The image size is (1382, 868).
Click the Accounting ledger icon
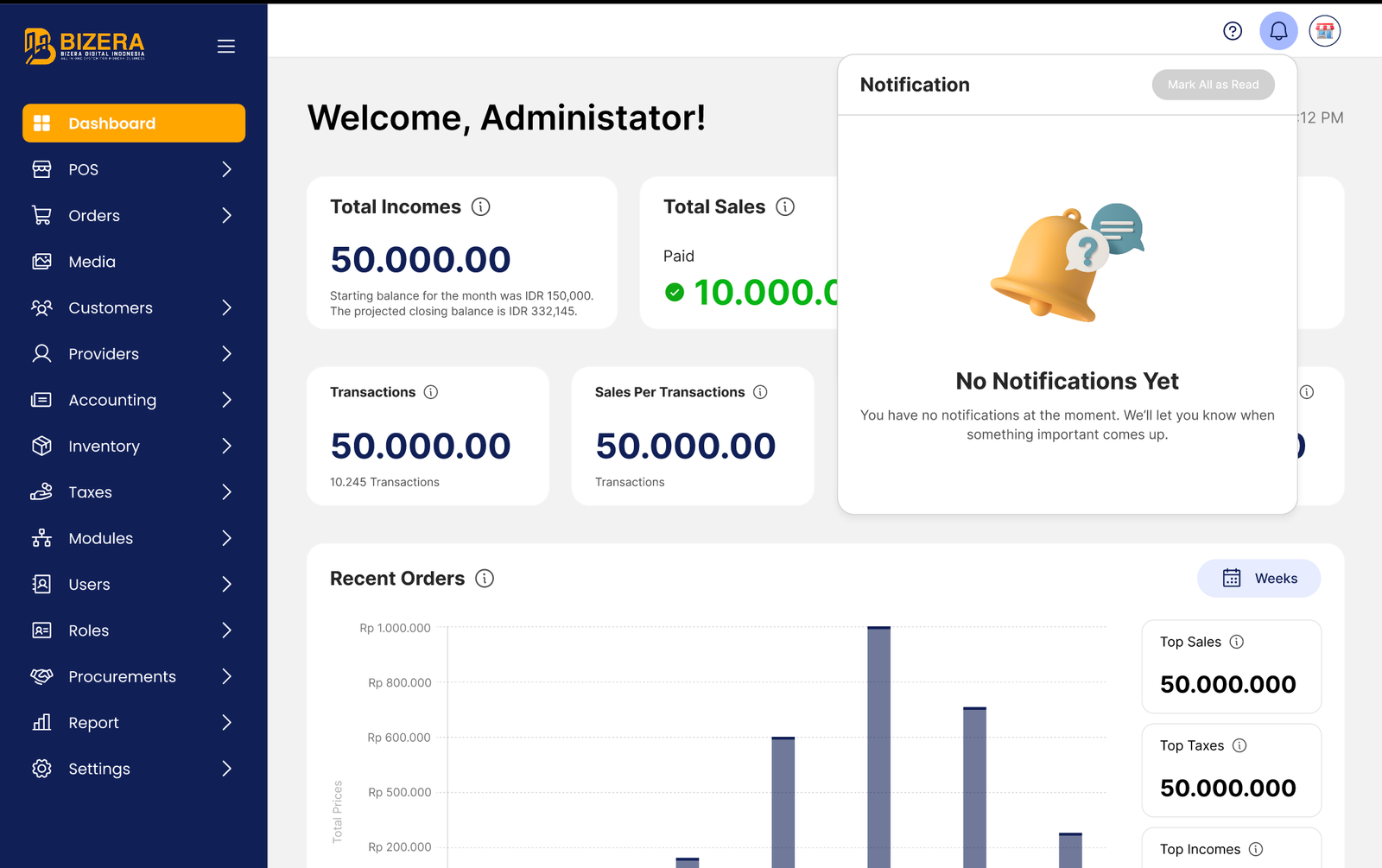(x=41, y=400)
